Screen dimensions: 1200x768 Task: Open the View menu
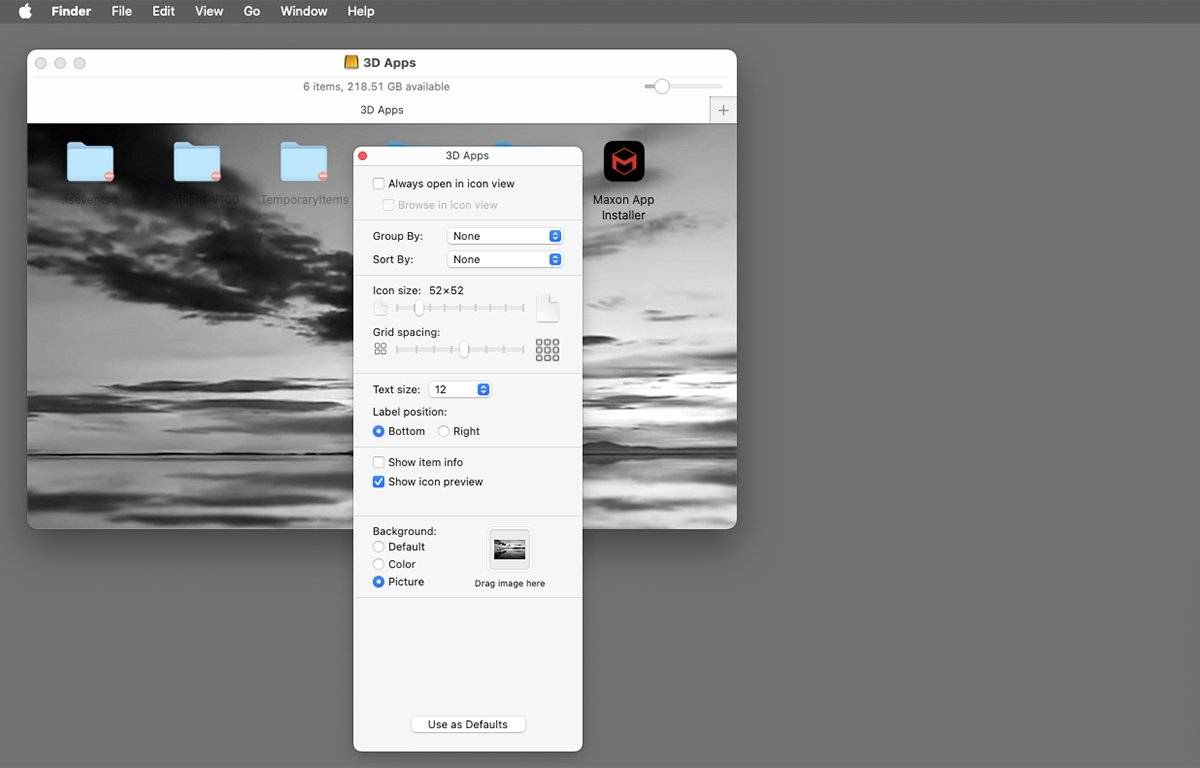click(209, 11)
